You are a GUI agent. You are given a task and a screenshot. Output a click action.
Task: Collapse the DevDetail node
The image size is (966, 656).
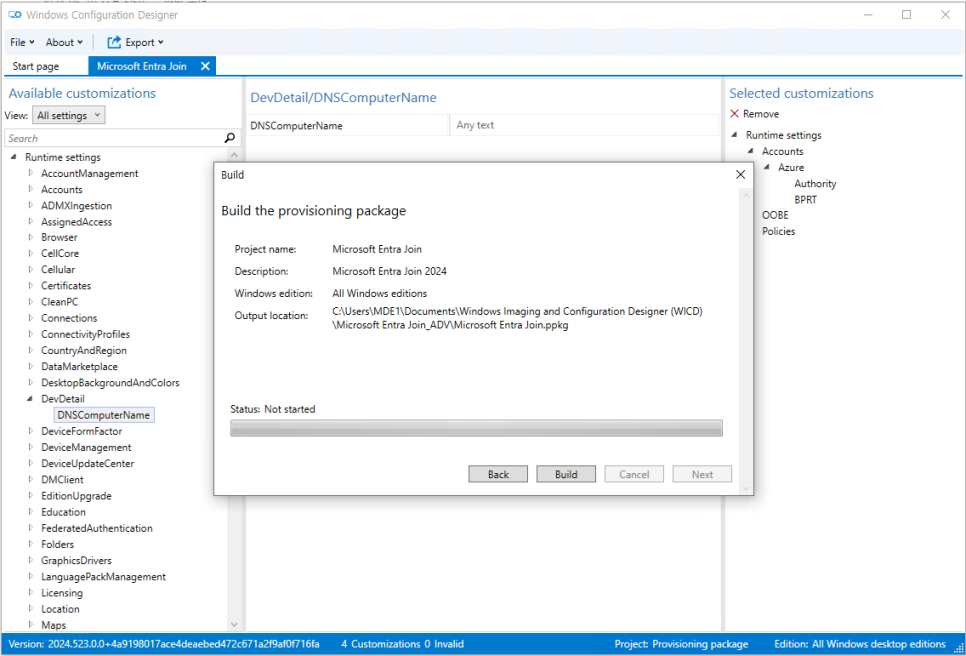click(x=30, y=399)
